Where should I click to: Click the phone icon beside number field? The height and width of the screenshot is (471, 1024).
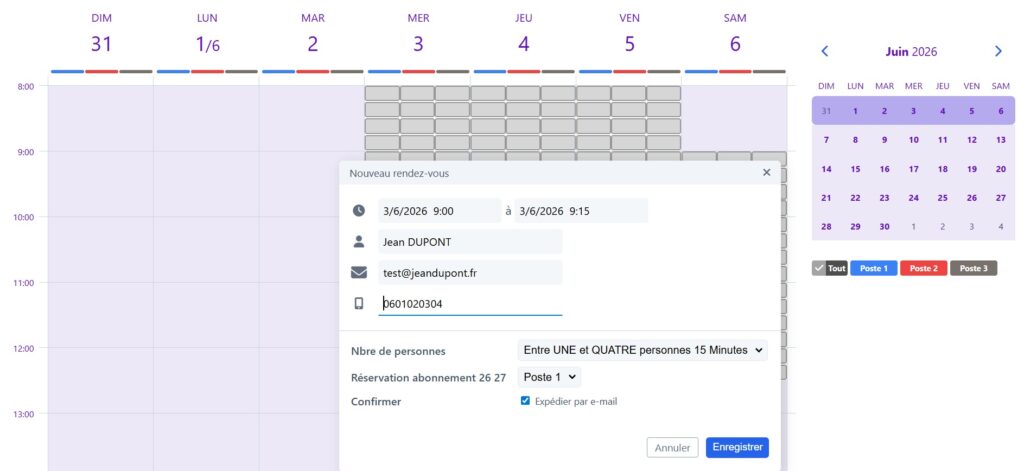pos(359,303)
